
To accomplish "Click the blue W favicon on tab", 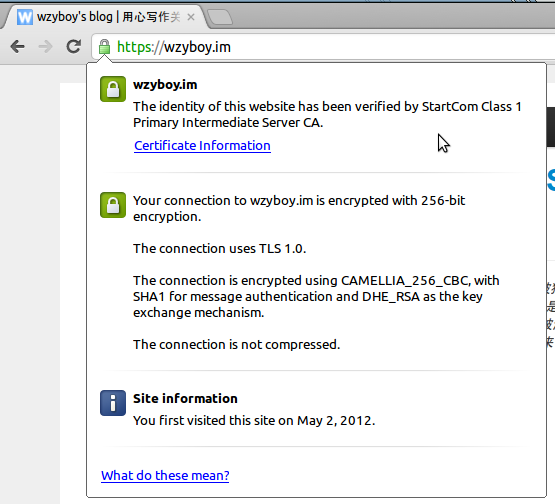I will coord(25,17).
